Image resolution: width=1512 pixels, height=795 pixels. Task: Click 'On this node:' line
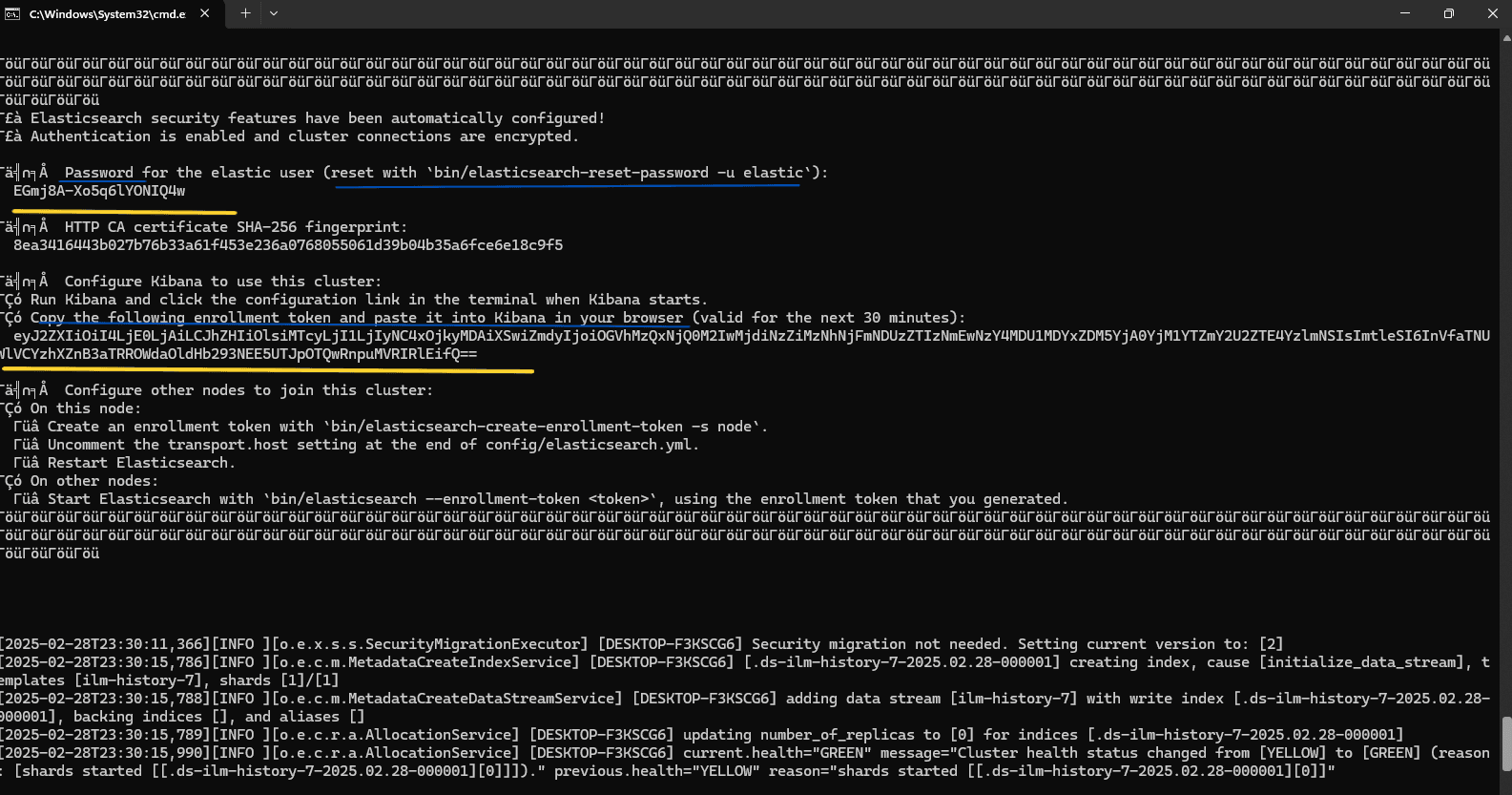click(71, 408)
